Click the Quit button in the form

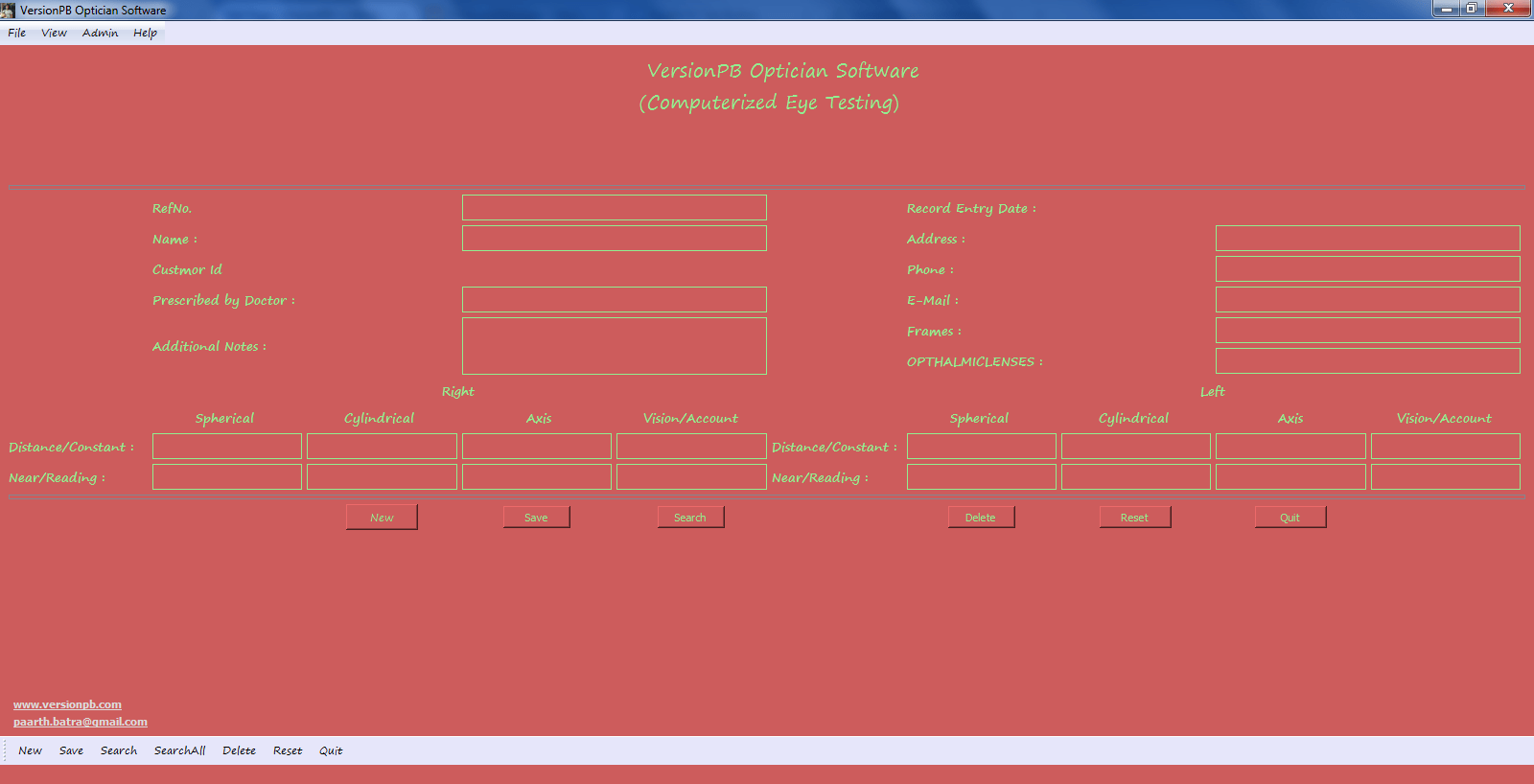[x=1290, y=518]
